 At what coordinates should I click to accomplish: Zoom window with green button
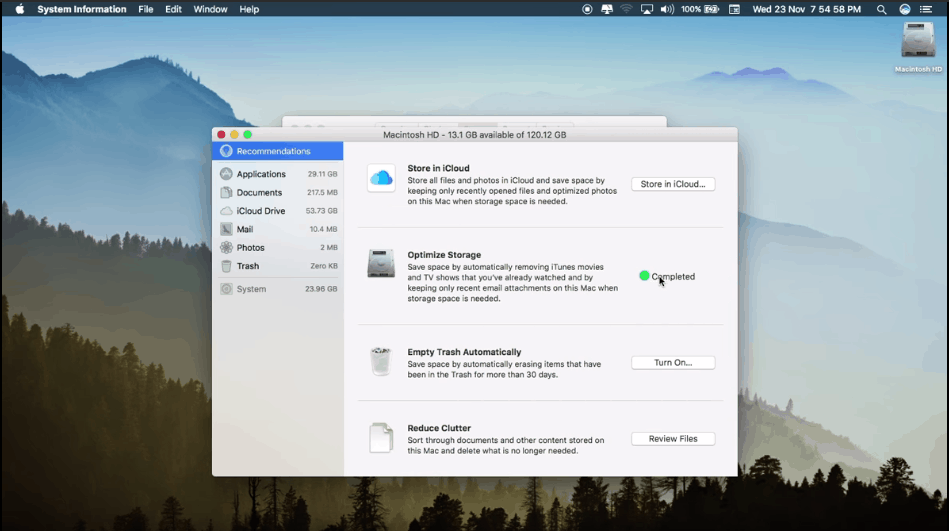[248, 134]
